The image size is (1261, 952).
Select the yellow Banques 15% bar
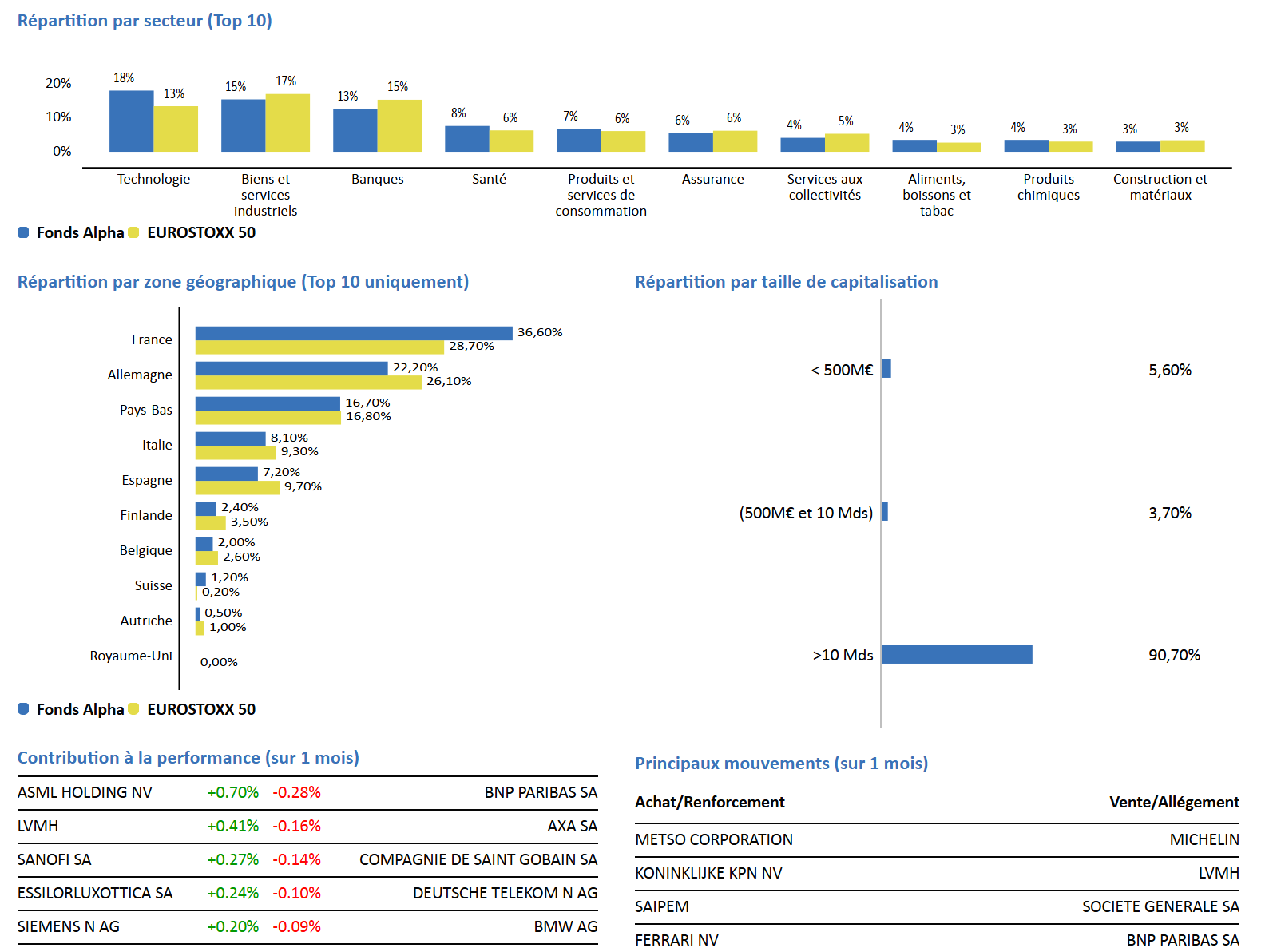click(399, 126)
